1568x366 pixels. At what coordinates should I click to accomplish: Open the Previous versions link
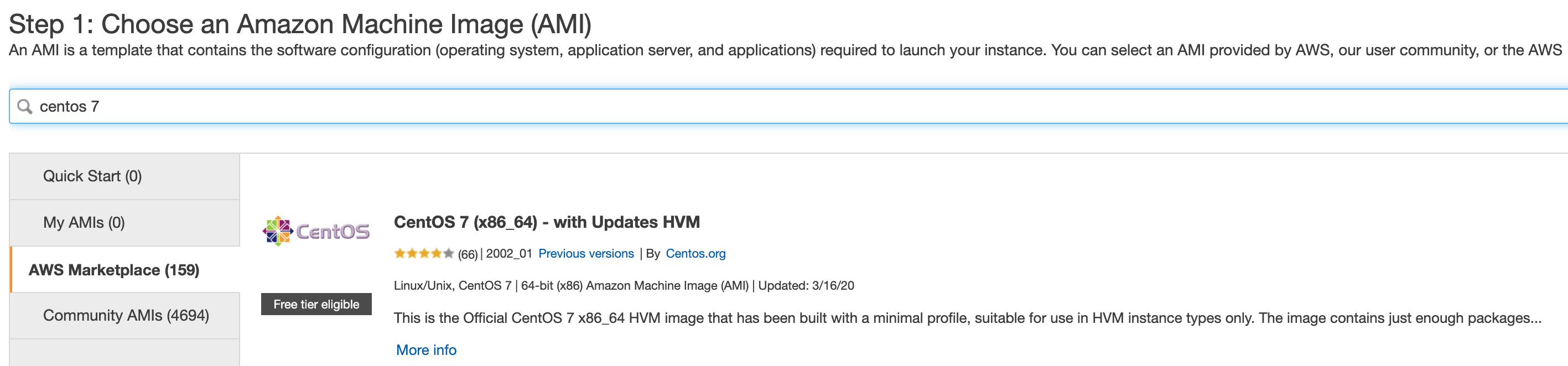[585, 254]
